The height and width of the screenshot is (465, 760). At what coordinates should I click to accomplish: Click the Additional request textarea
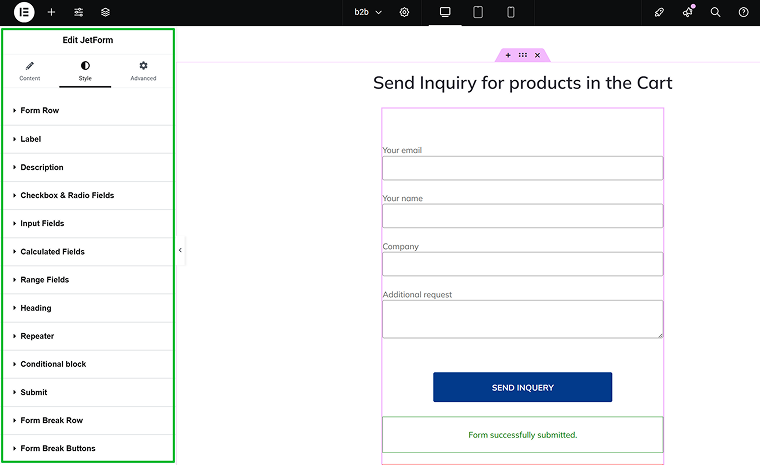[x=522, y=319]
